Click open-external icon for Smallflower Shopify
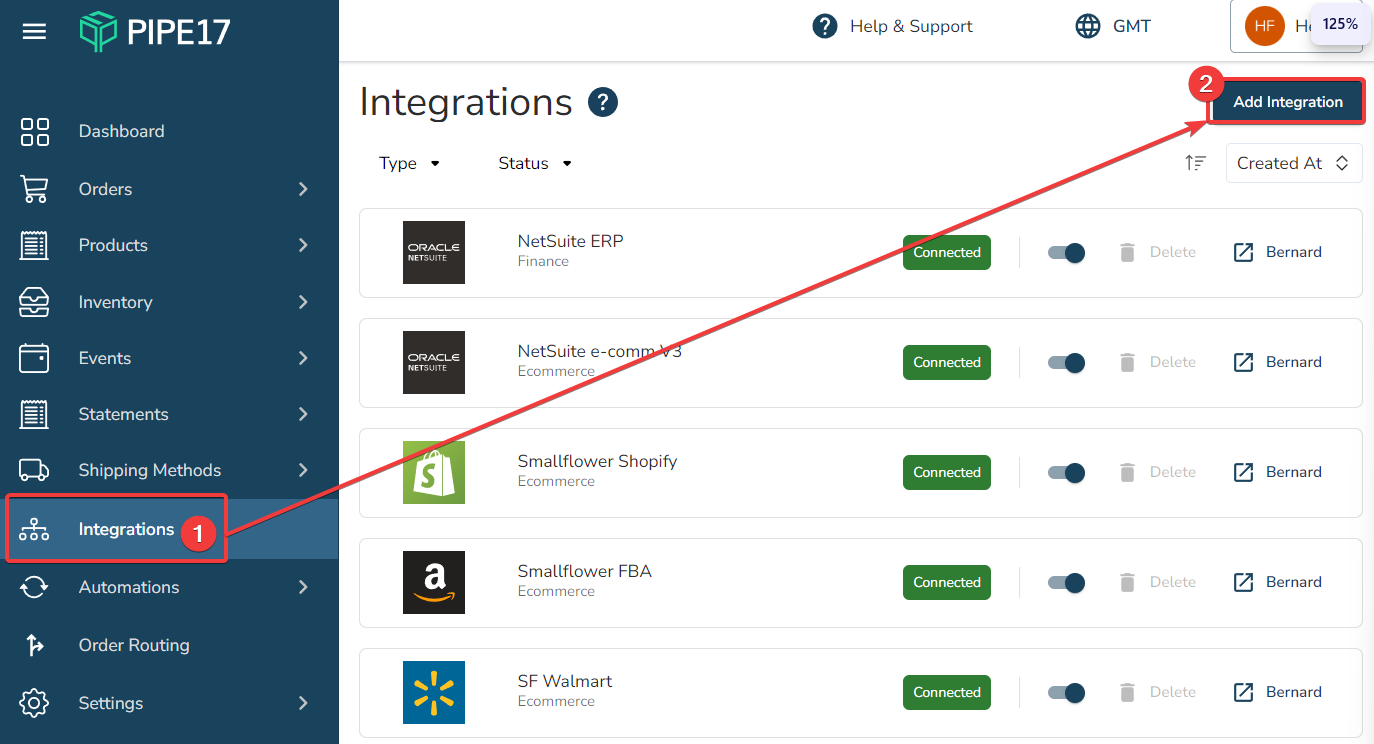 (1243, 472)
